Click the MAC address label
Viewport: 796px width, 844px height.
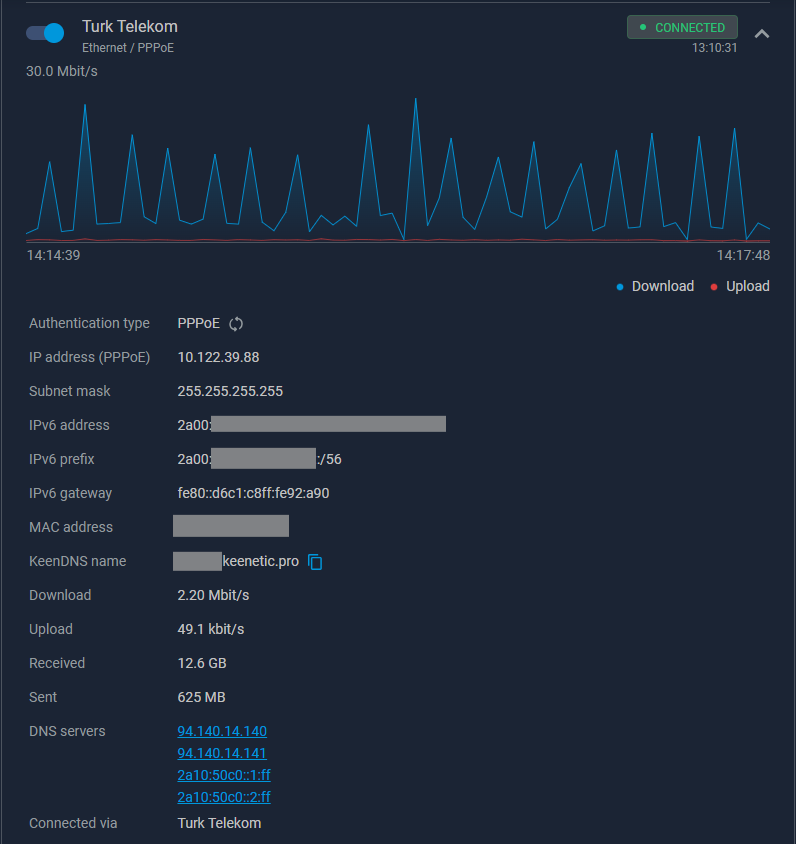[x=71, y=527]
